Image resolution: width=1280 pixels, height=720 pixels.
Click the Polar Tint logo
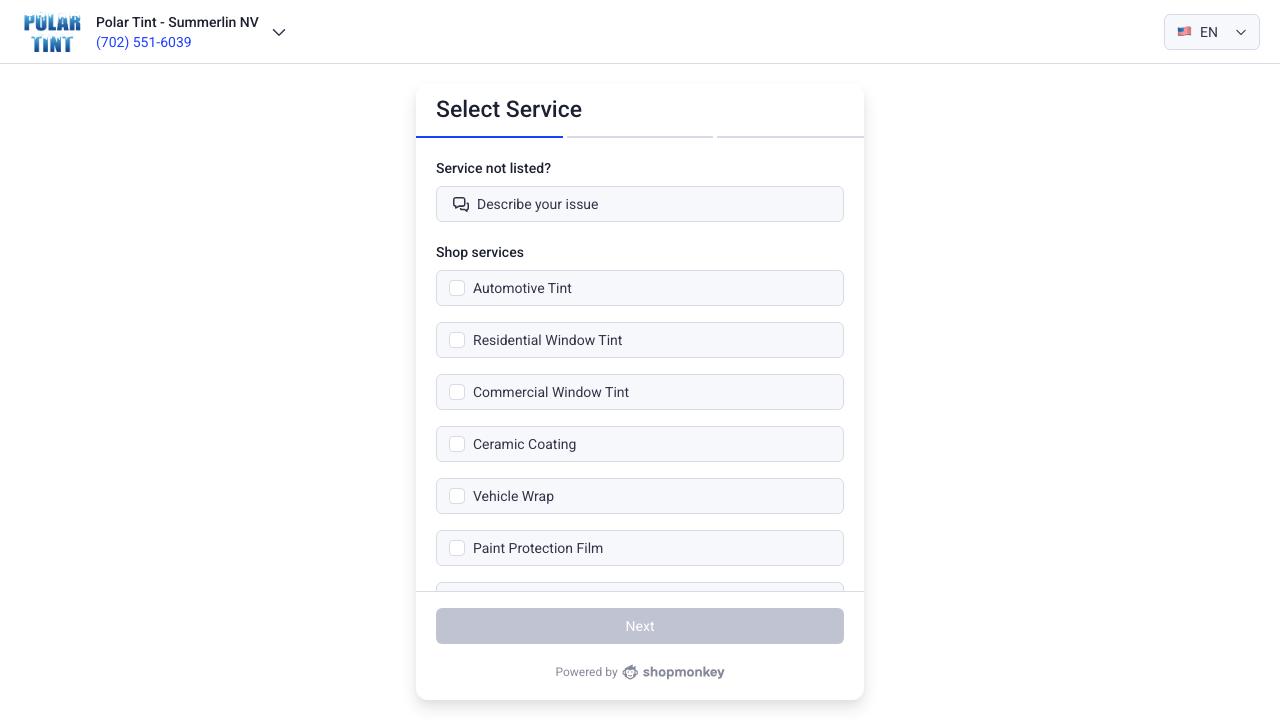[52, 32]
